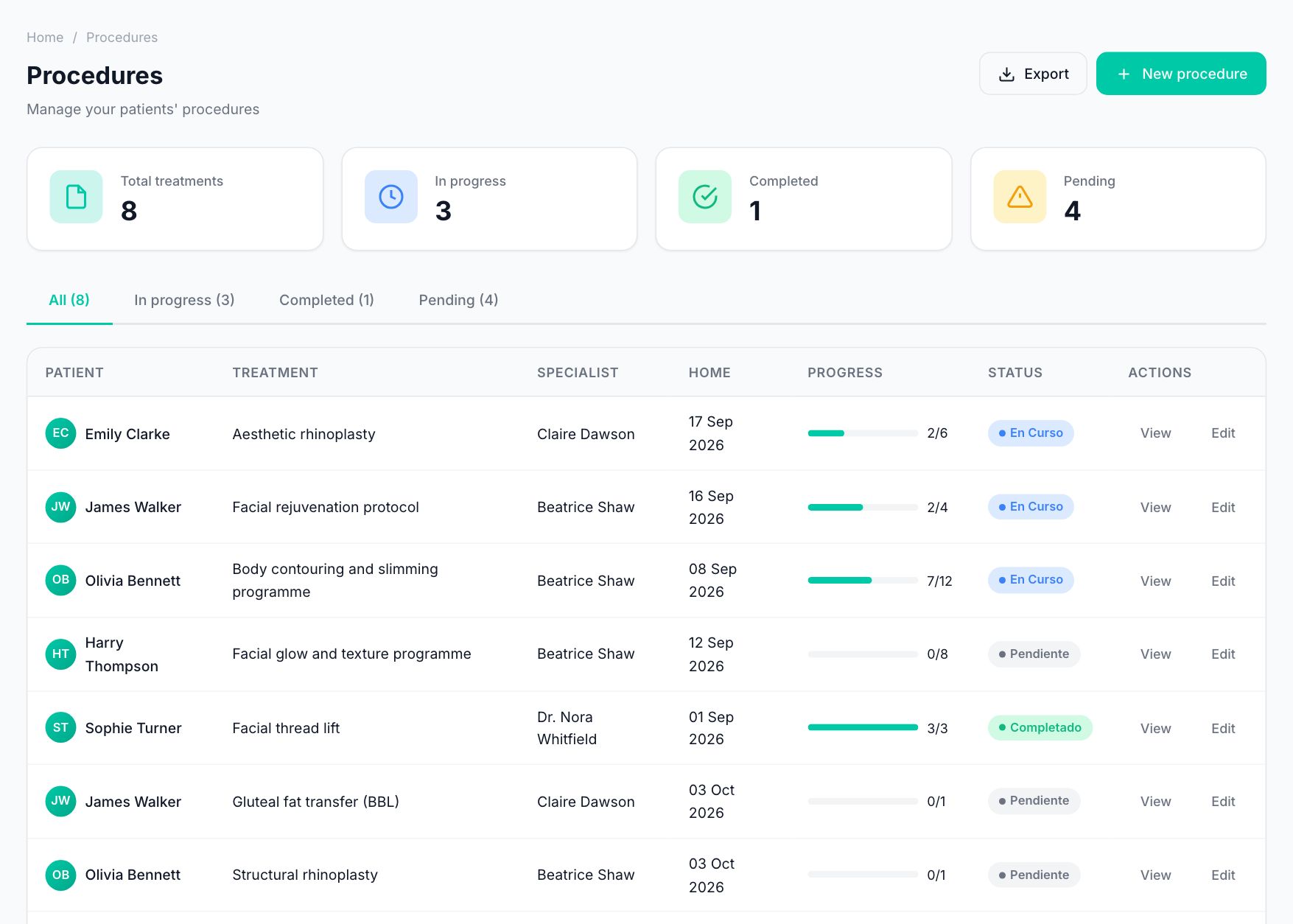Screen dimensions: 1293x924
Task: Click the 7/12 progress bar for Olivia Bennett
Action: 863,581
